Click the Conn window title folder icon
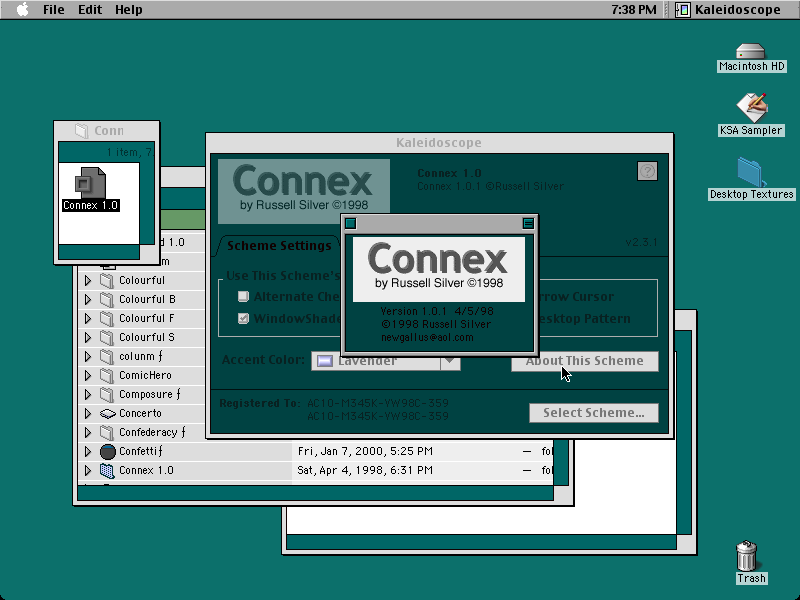 tap(81, 131)
